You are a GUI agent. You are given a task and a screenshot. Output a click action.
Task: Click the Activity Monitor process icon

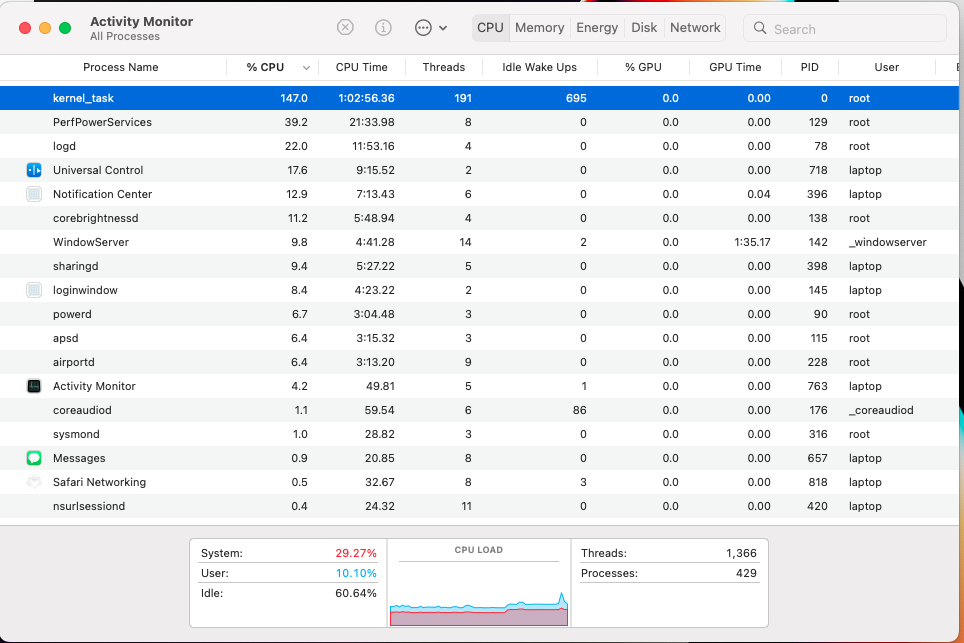click(x=34, y=386)
